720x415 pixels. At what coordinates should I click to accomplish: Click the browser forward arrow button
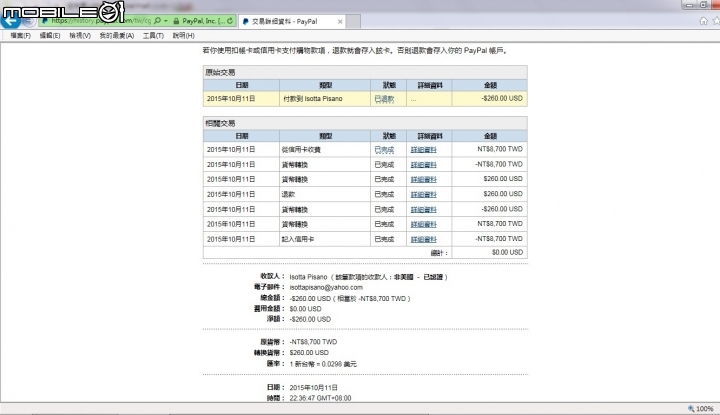click(28, 21)
